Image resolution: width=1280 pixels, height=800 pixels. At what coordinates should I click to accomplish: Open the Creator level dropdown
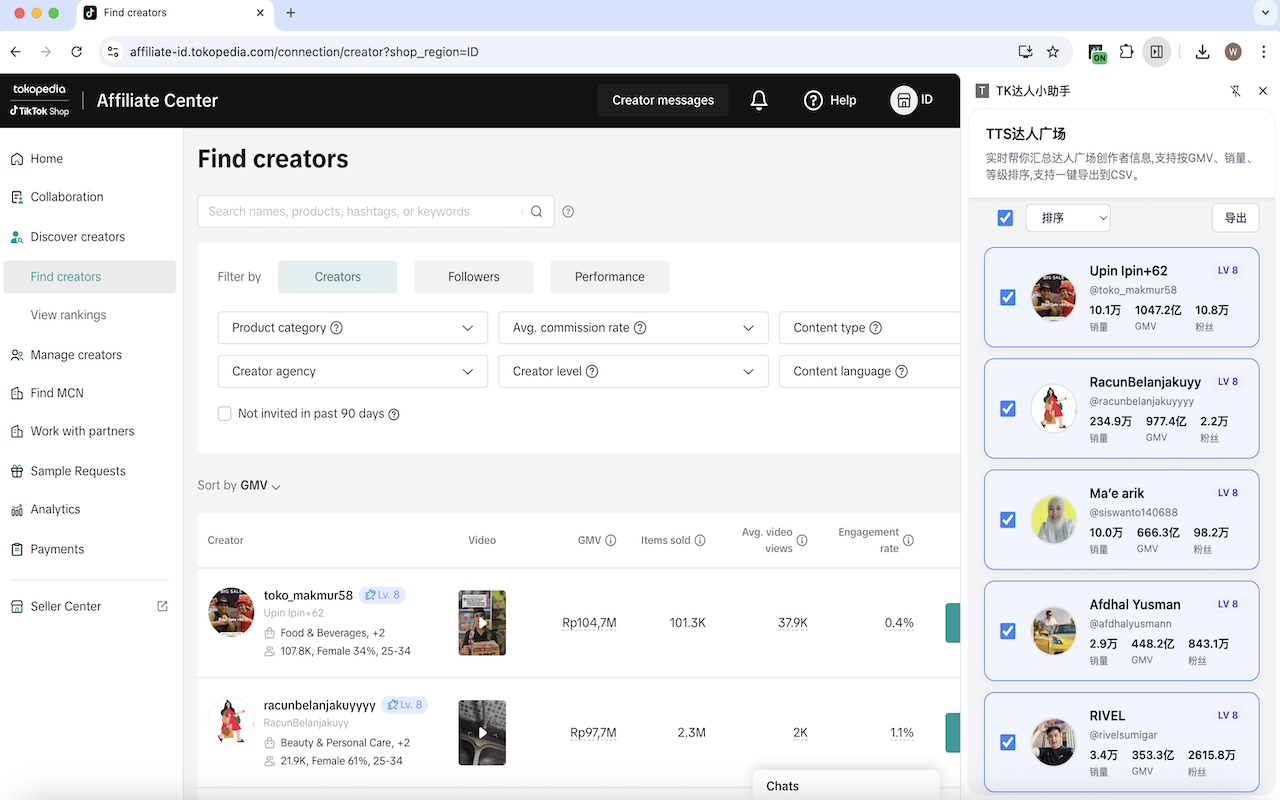[x=633, y=371]
